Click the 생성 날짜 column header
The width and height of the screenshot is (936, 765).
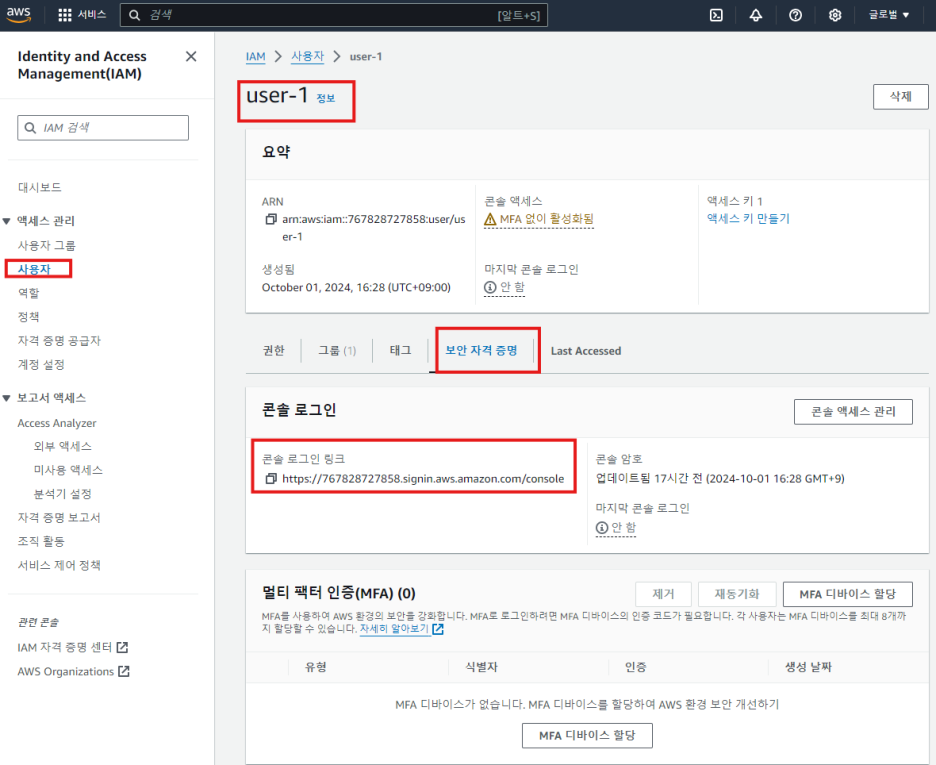point(808,667)
